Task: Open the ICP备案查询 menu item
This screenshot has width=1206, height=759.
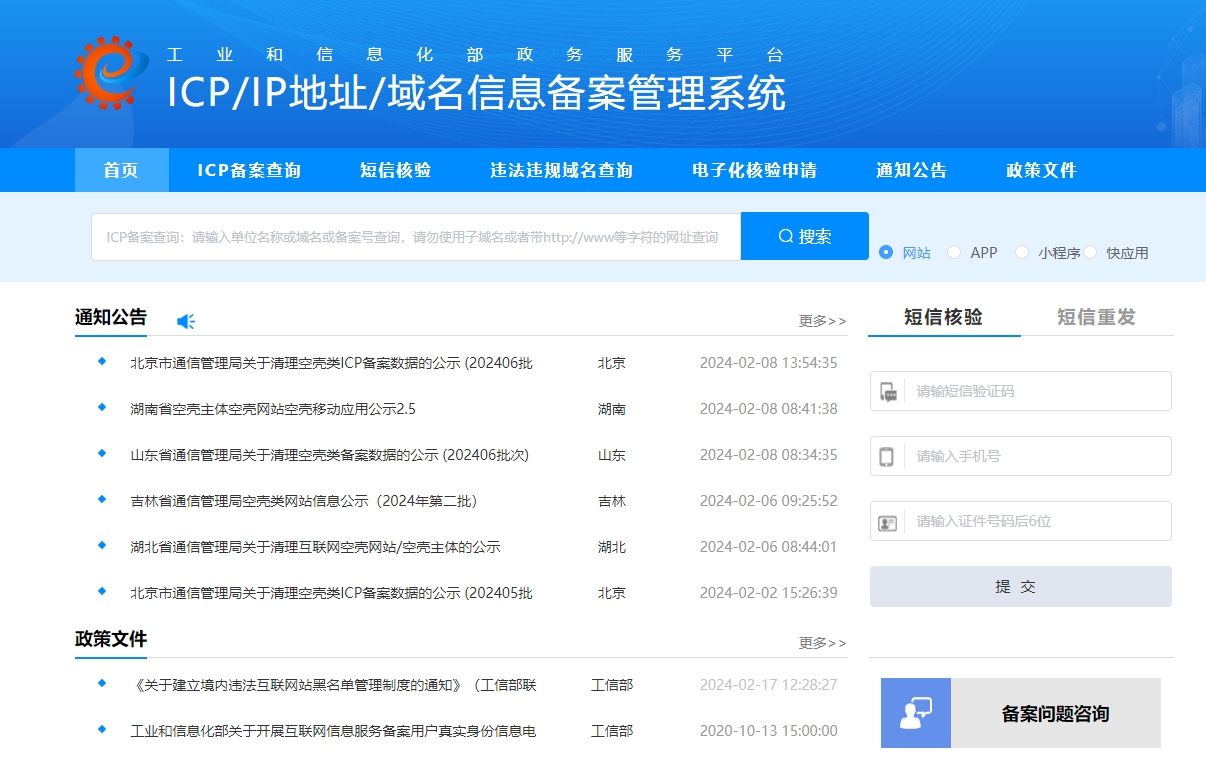Action: click(x=249, y=170)
